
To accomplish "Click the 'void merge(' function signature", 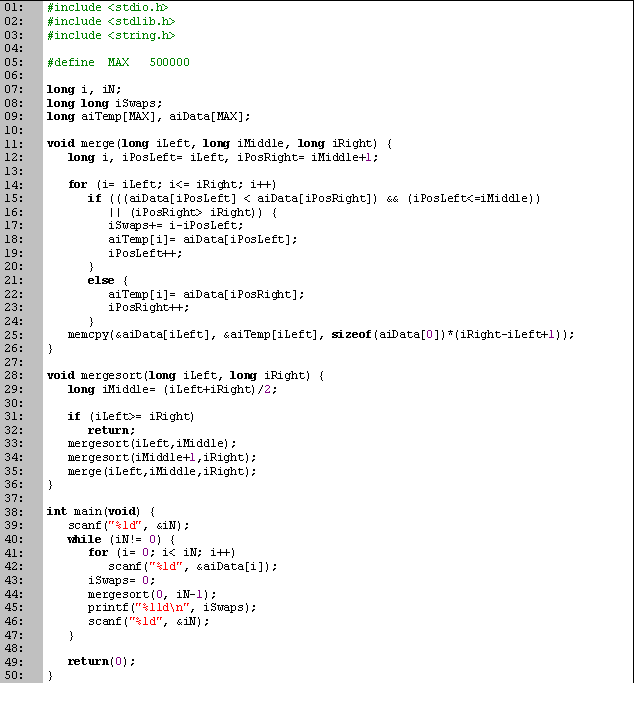I will tap(220, 144).
